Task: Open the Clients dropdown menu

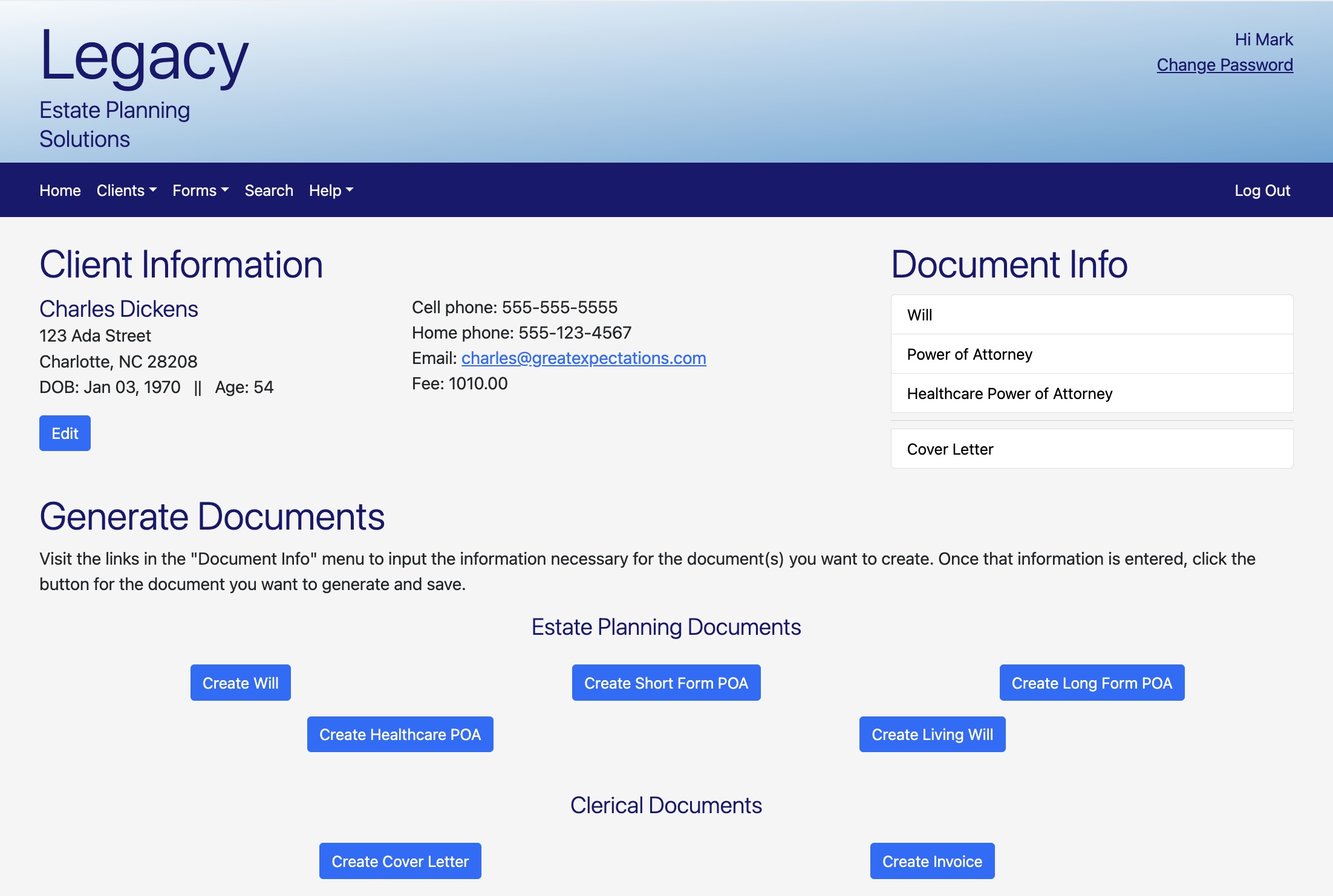Action: click(126, 190)
